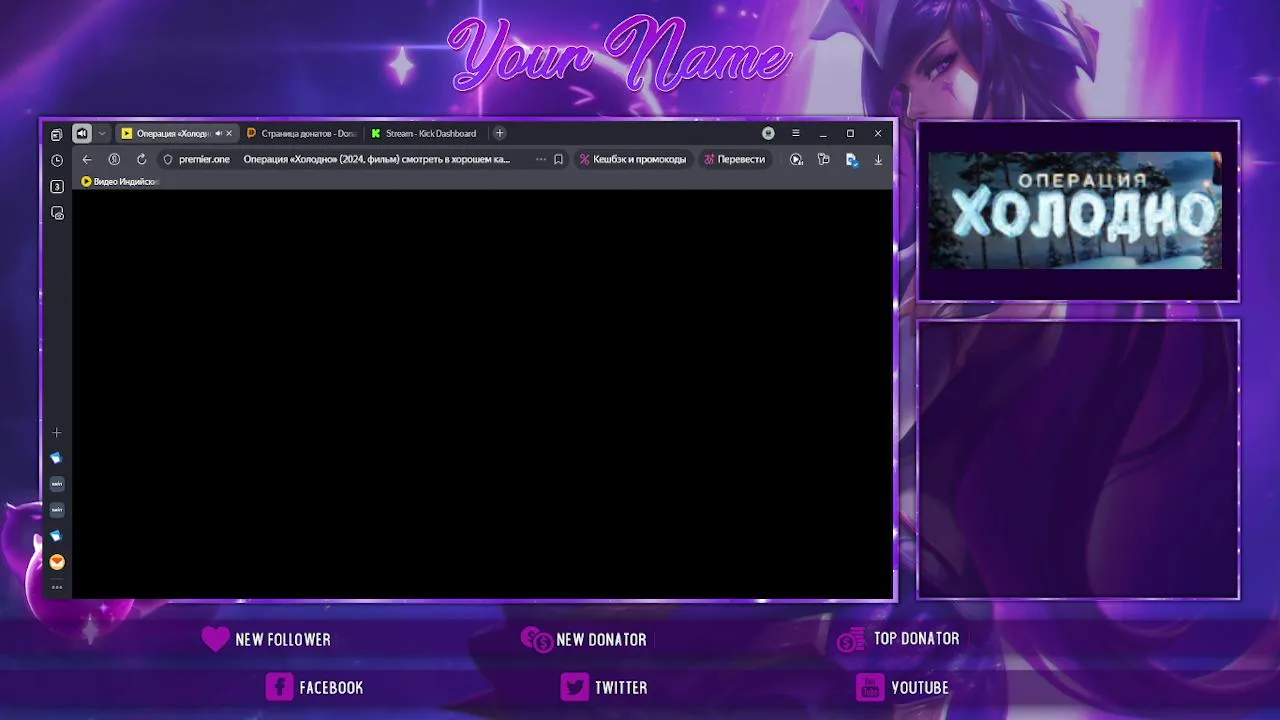
Task: Click the sidebar icon under the tabs counter
Action: tap(57, 213)
